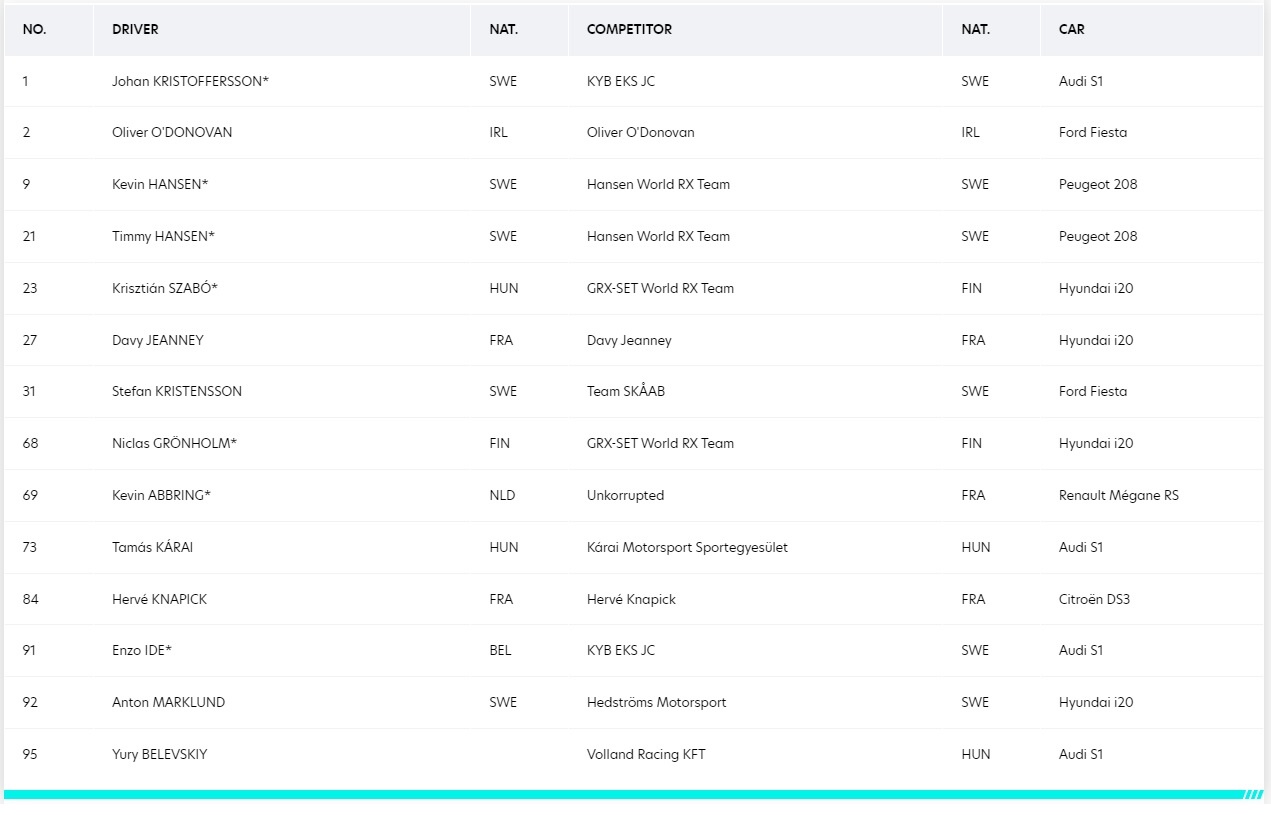Click the COMPETITOR column header
The height and width of the screenshot is (815, 1271).
[629, 29]
